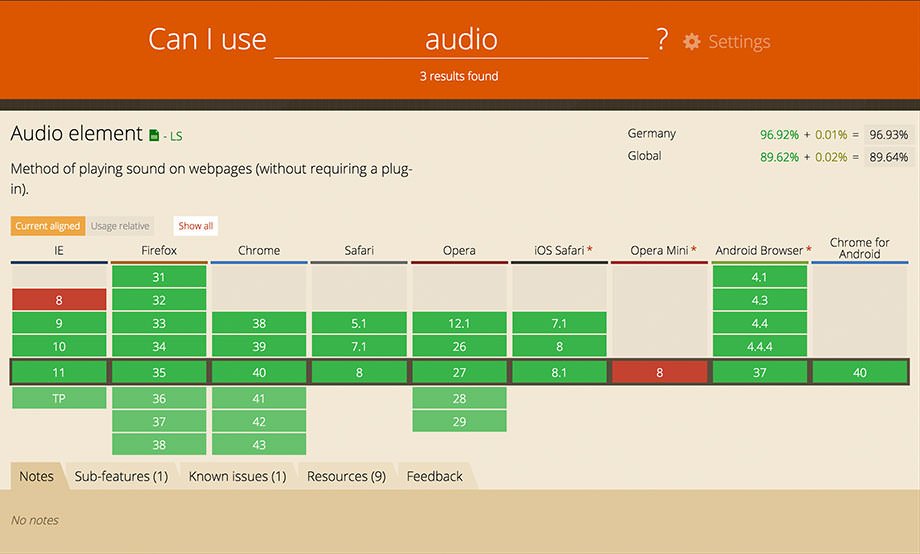Open the Known issues (1) tab
The height and width of the screenshot is (554, 920).
pos(237,476)
